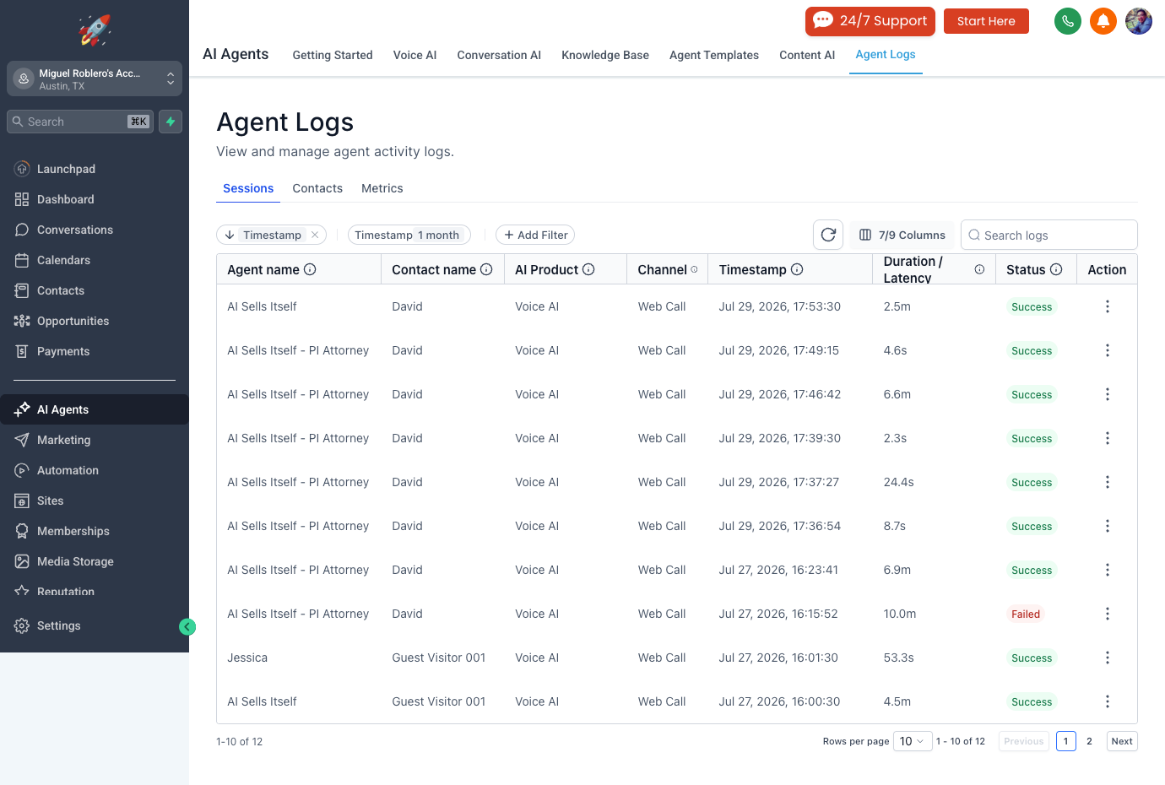
Task: Click the green phone dialer icon
Action: pyautogui.click(x=1067, y=21)
